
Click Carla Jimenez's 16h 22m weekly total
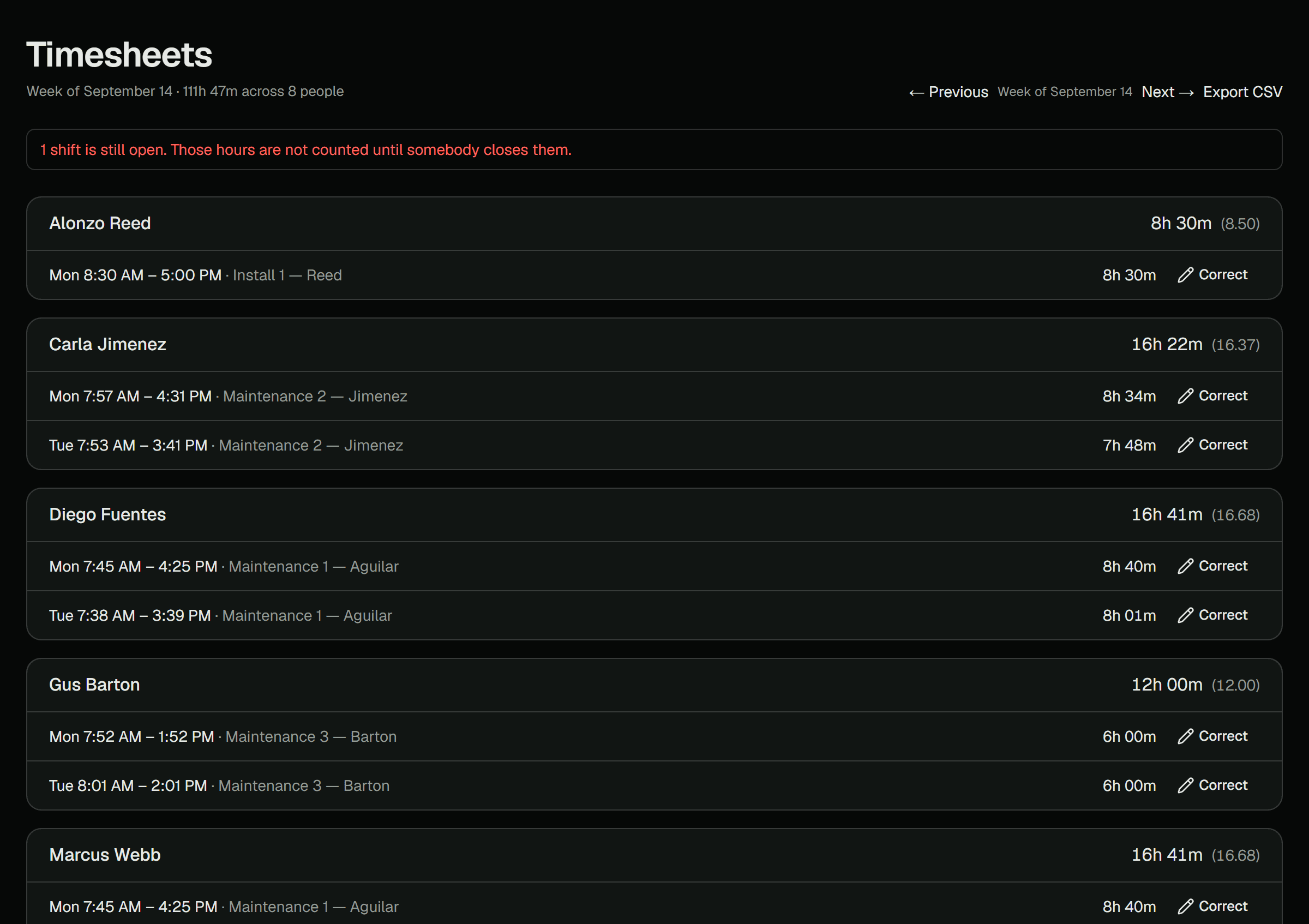1167,344
